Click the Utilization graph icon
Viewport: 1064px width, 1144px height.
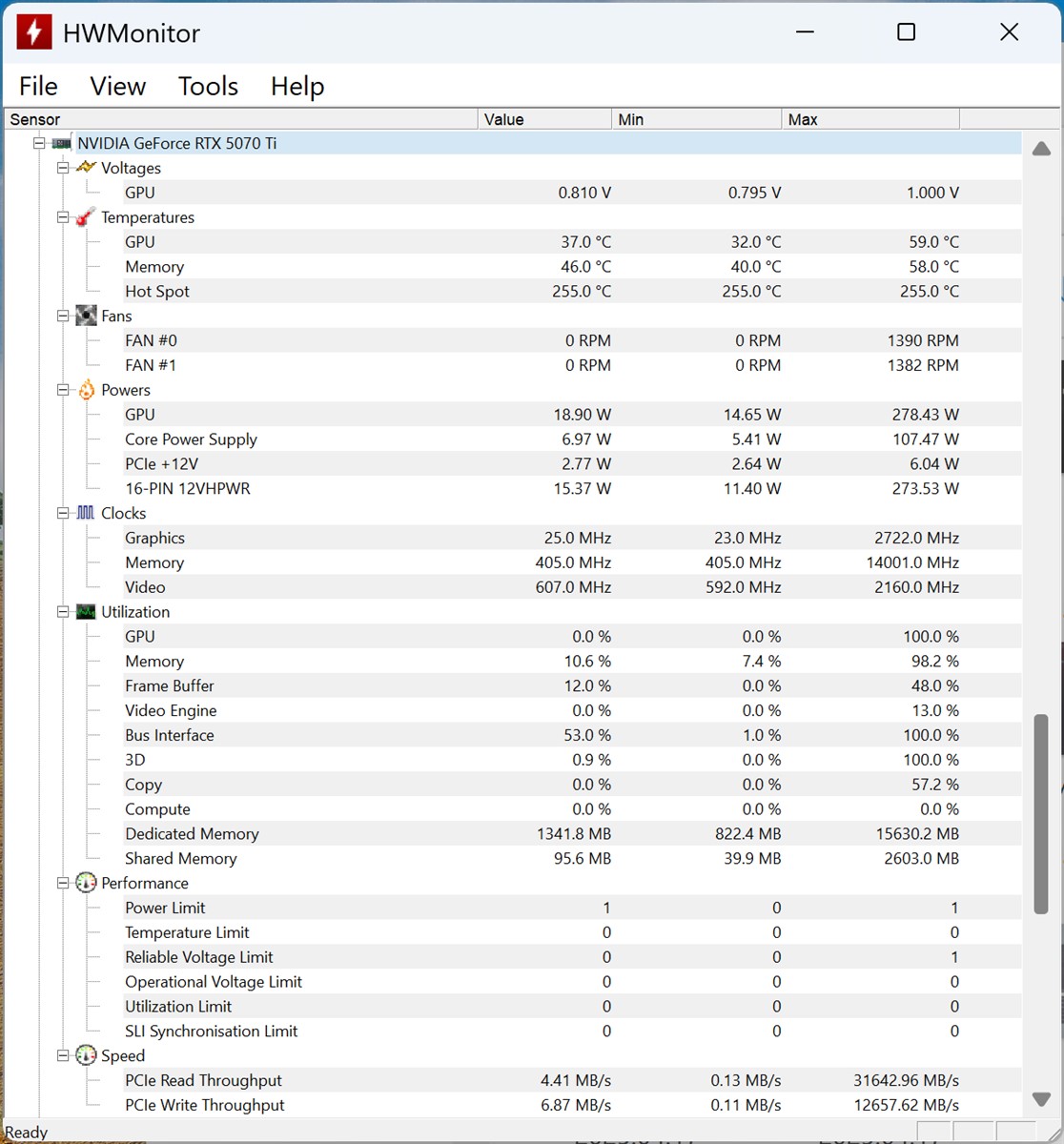coord(86,612)
